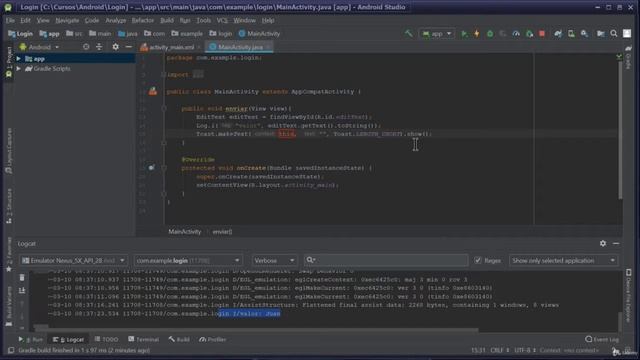Open the Gradle side panel tab
The width and height of the screenshot is (640, 360).
629,58
